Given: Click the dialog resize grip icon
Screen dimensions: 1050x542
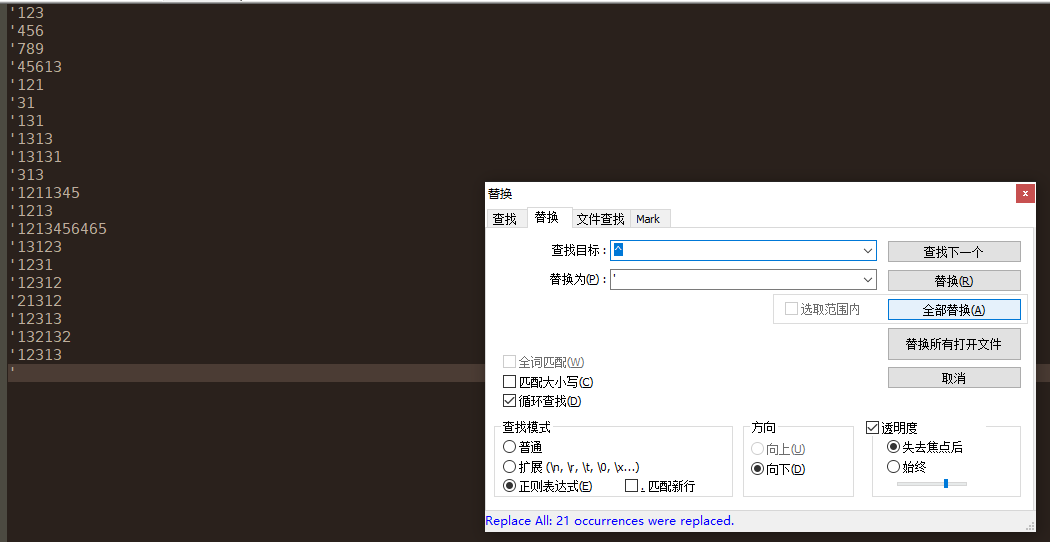Looking at the screenshot, I should tap(1029, 527).
